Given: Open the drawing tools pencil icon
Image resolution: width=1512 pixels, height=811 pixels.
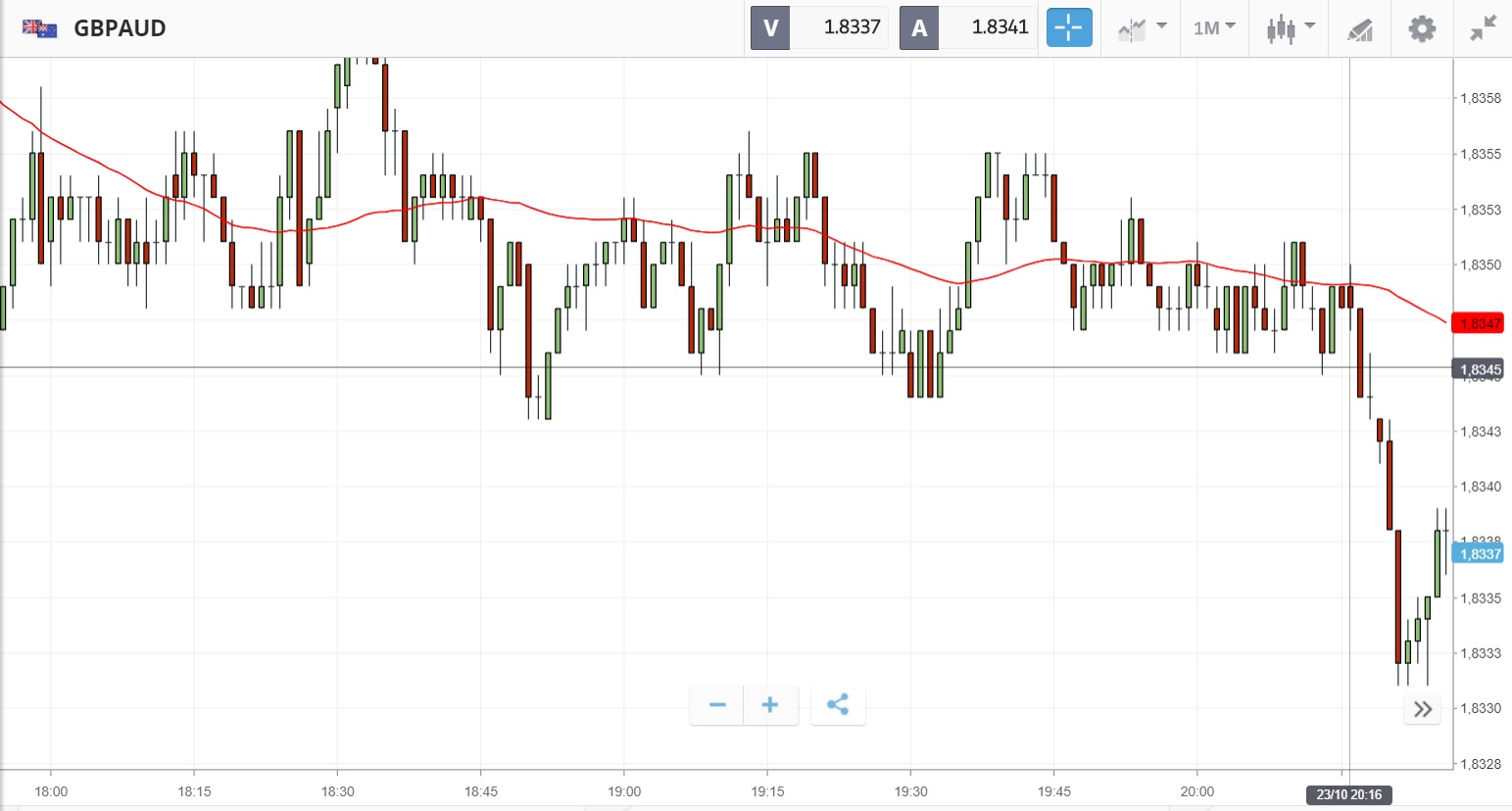Looking at the screenshot, I should pyautogui.click(x=1359, y=29).
